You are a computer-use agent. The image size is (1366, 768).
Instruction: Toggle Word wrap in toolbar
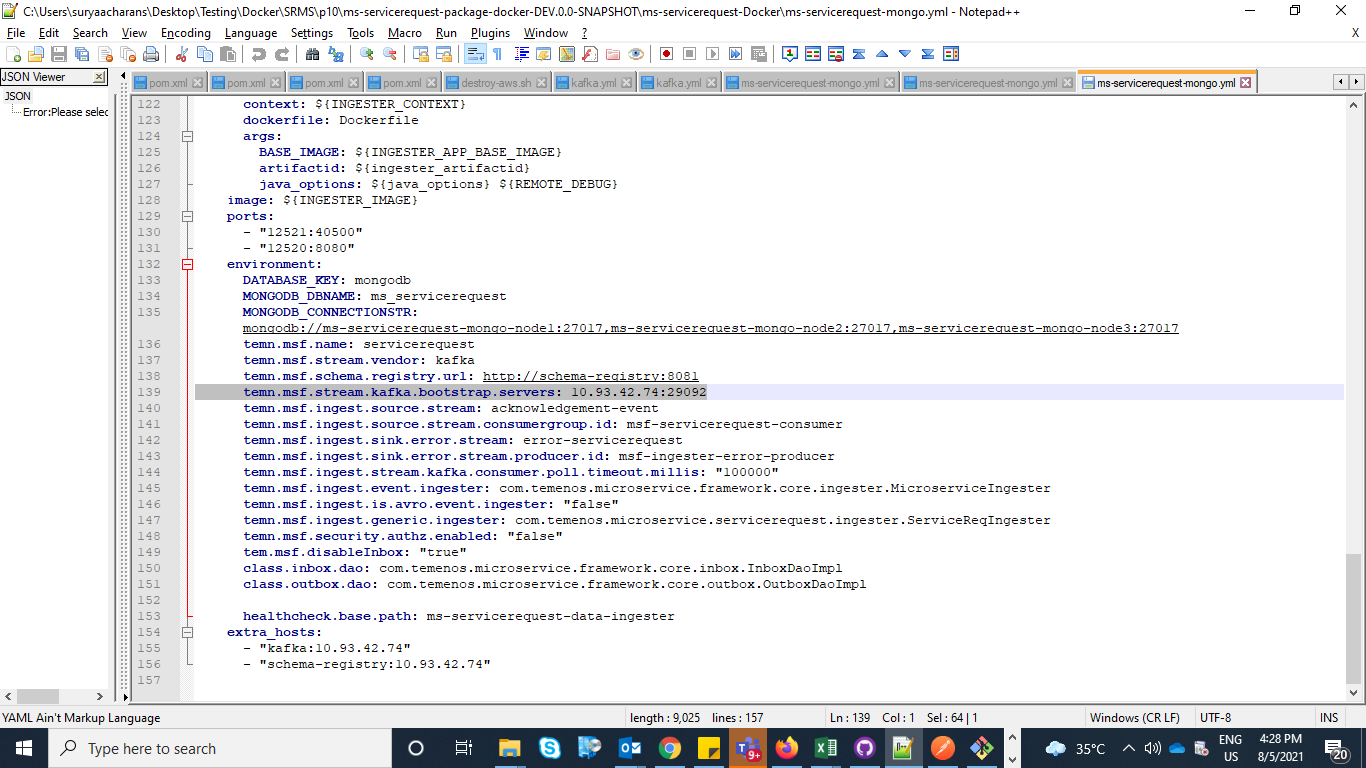tap(475, 54)
